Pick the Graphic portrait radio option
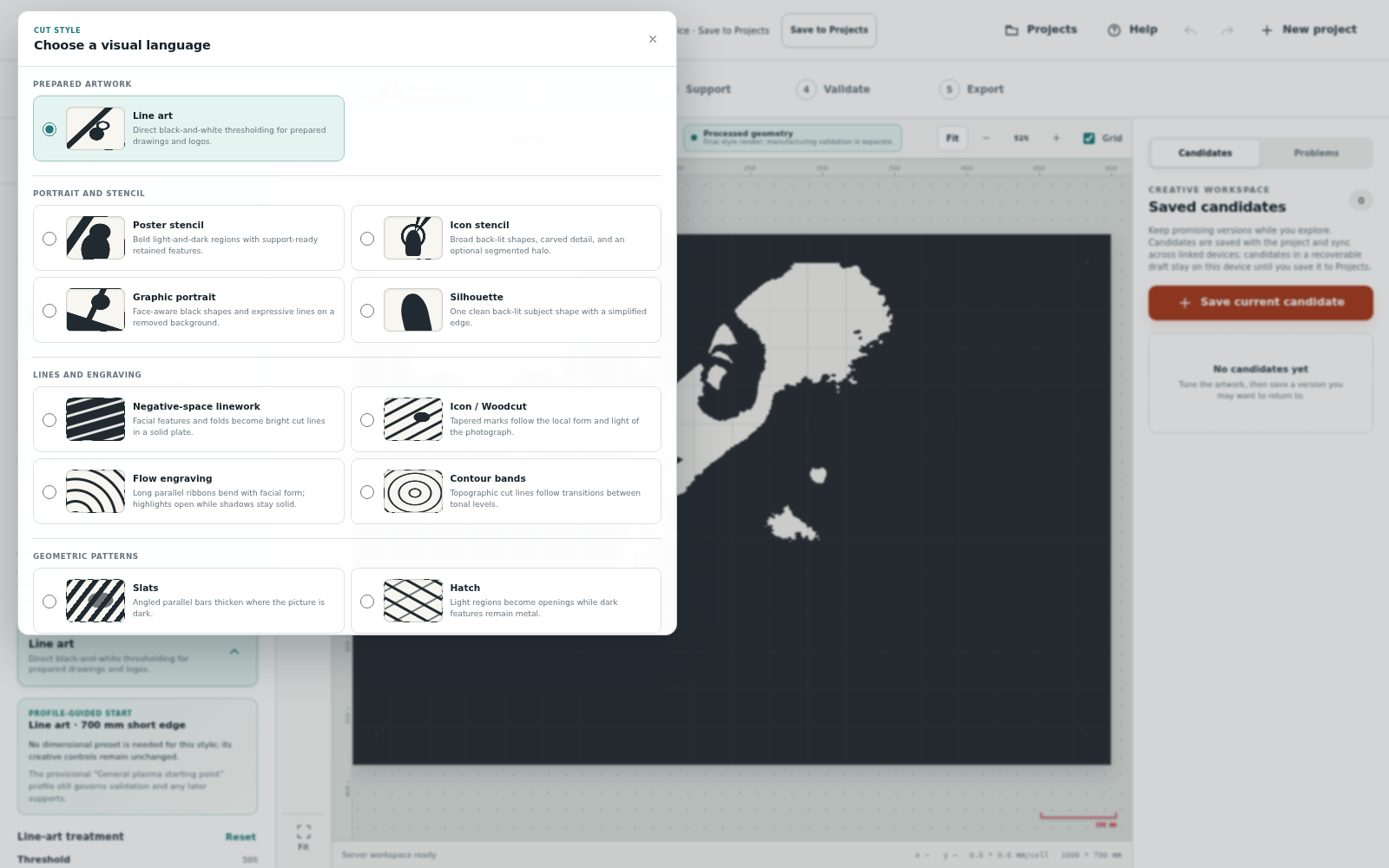This screenshot has height=868, width=1389. click(49, 311)
